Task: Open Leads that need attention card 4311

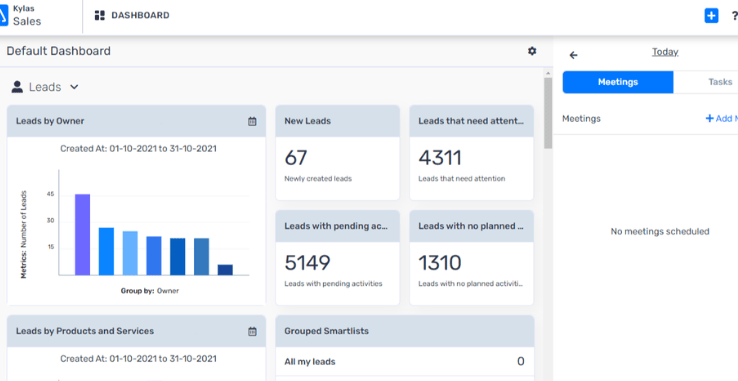Action: 472,153
